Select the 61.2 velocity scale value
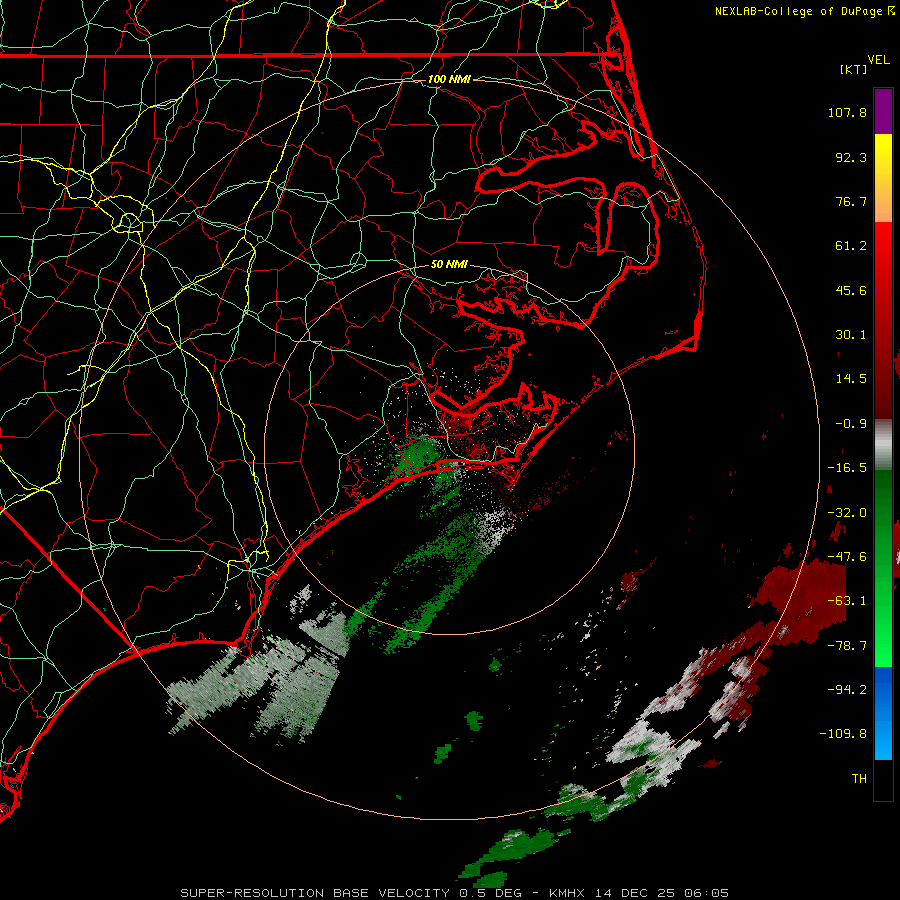900x900 pixels. coord(851,246)
